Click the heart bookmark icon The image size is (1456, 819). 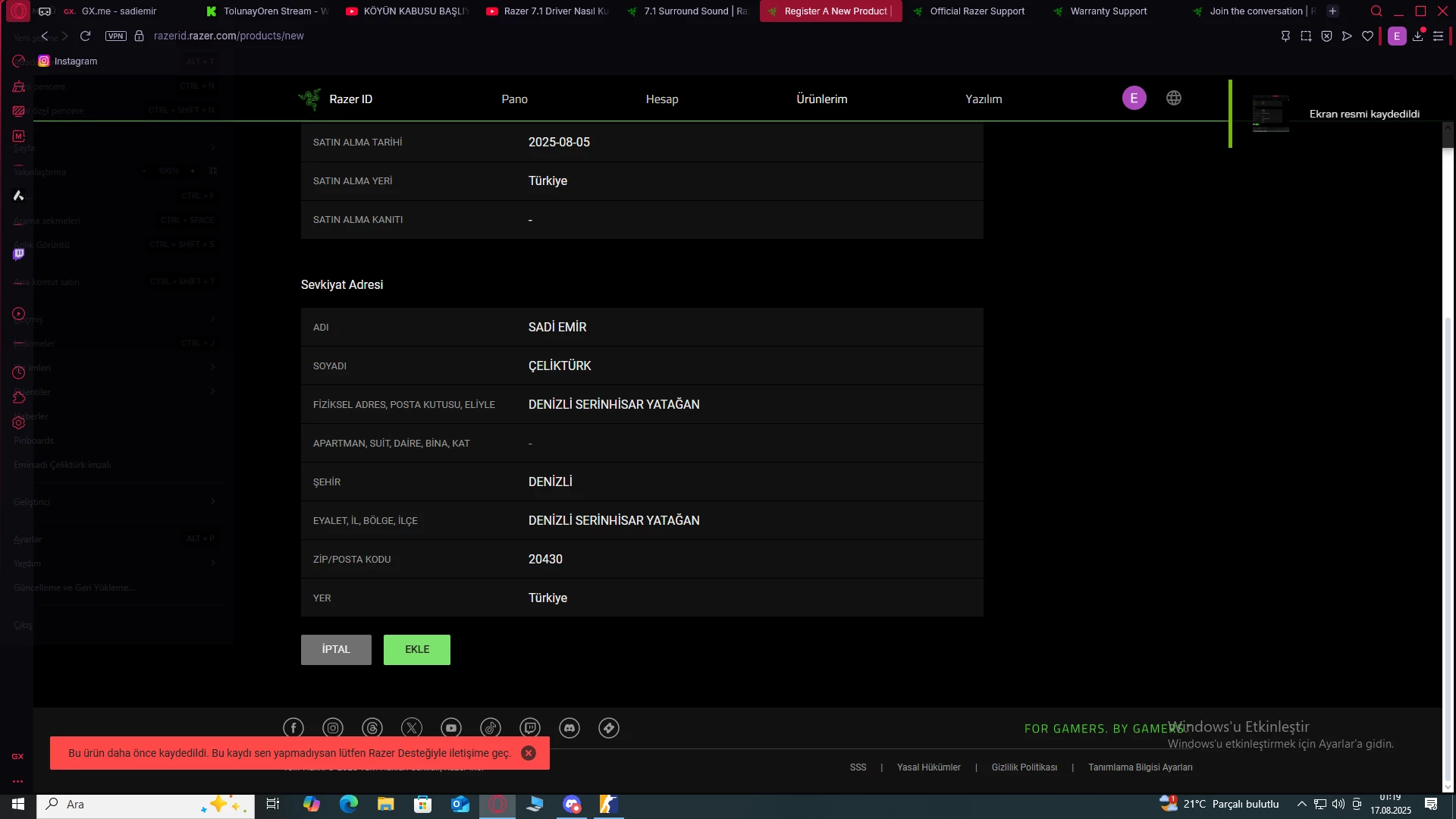tap(1367, 36)
